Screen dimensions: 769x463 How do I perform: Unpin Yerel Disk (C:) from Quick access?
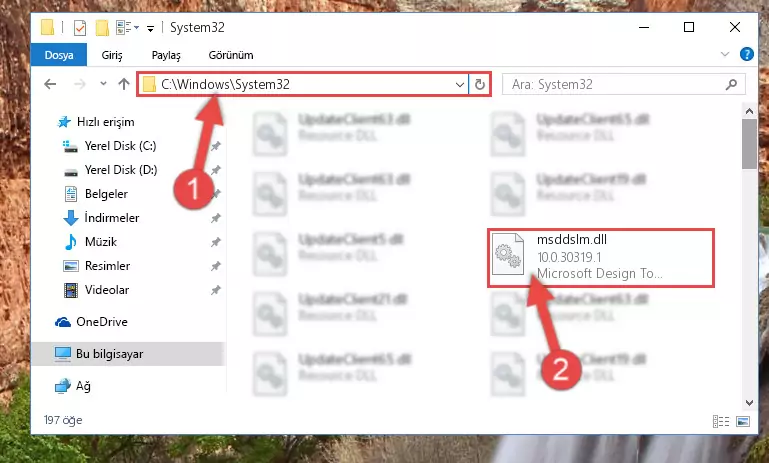215,146
